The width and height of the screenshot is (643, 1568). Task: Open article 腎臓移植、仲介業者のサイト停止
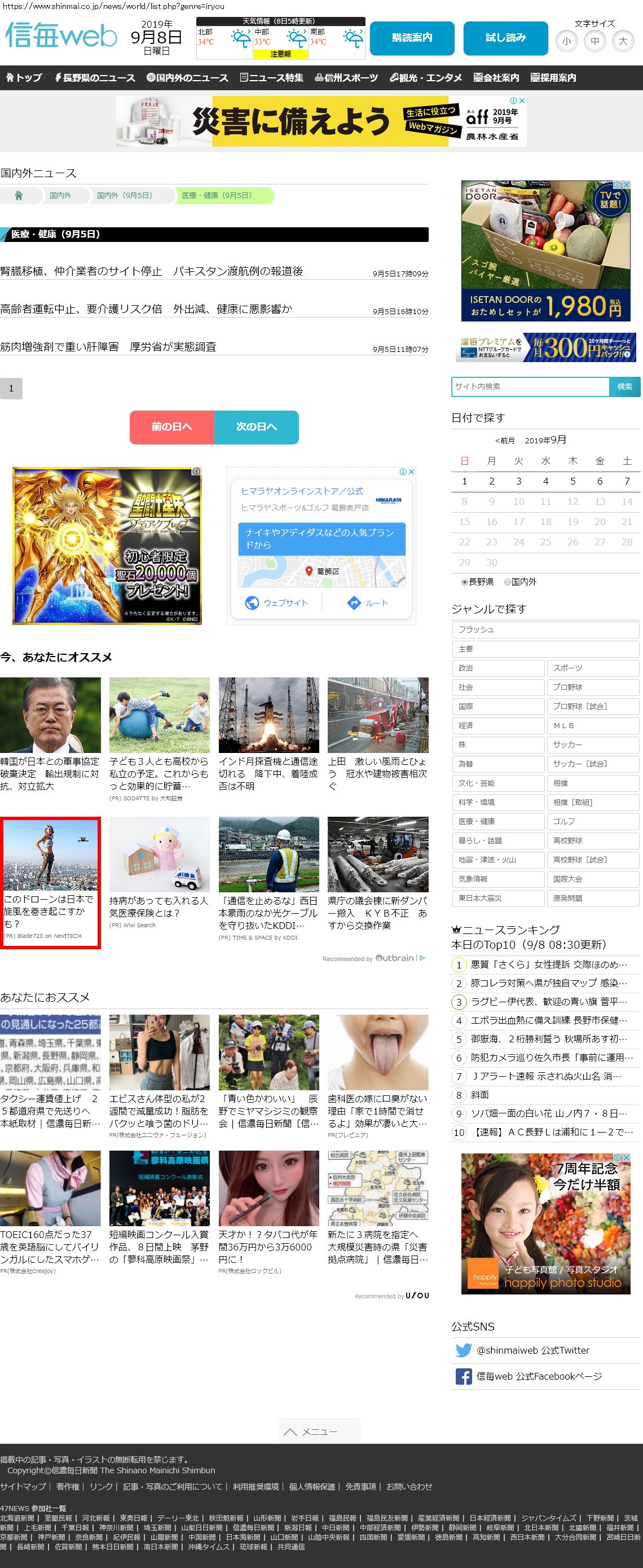152,271
